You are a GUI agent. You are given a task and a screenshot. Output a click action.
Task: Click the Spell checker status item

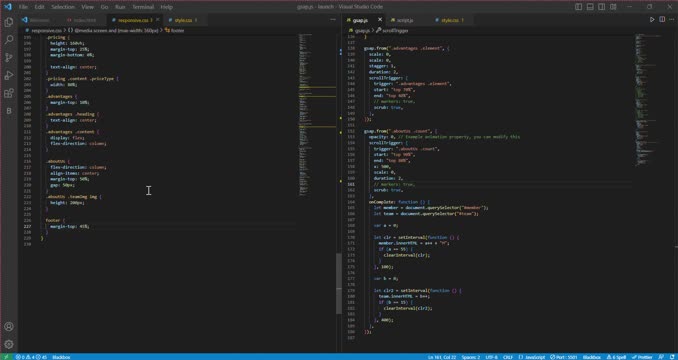(617, 357)
